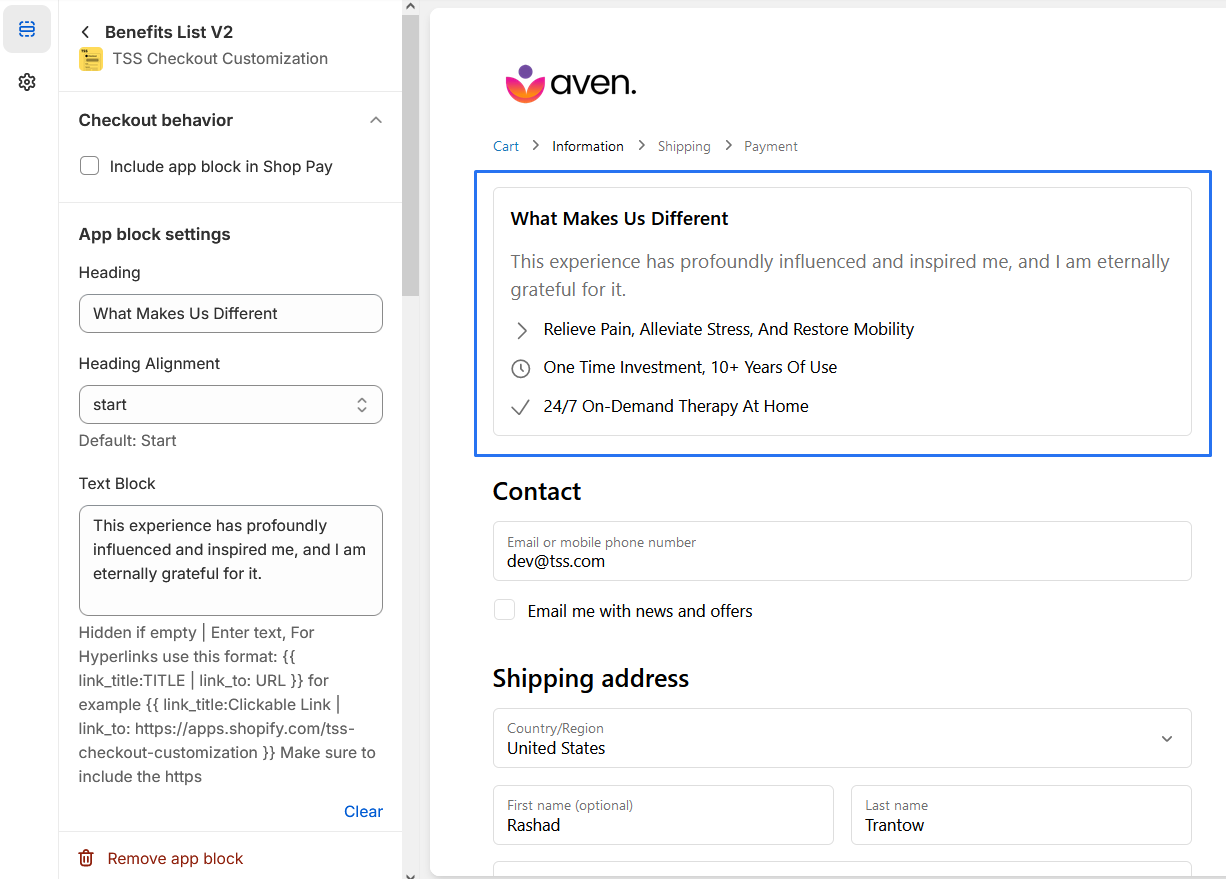The width and height of the screenshot is (1226, 879).
Task: Open the sections panel icon in left rail
Action: 27,29
